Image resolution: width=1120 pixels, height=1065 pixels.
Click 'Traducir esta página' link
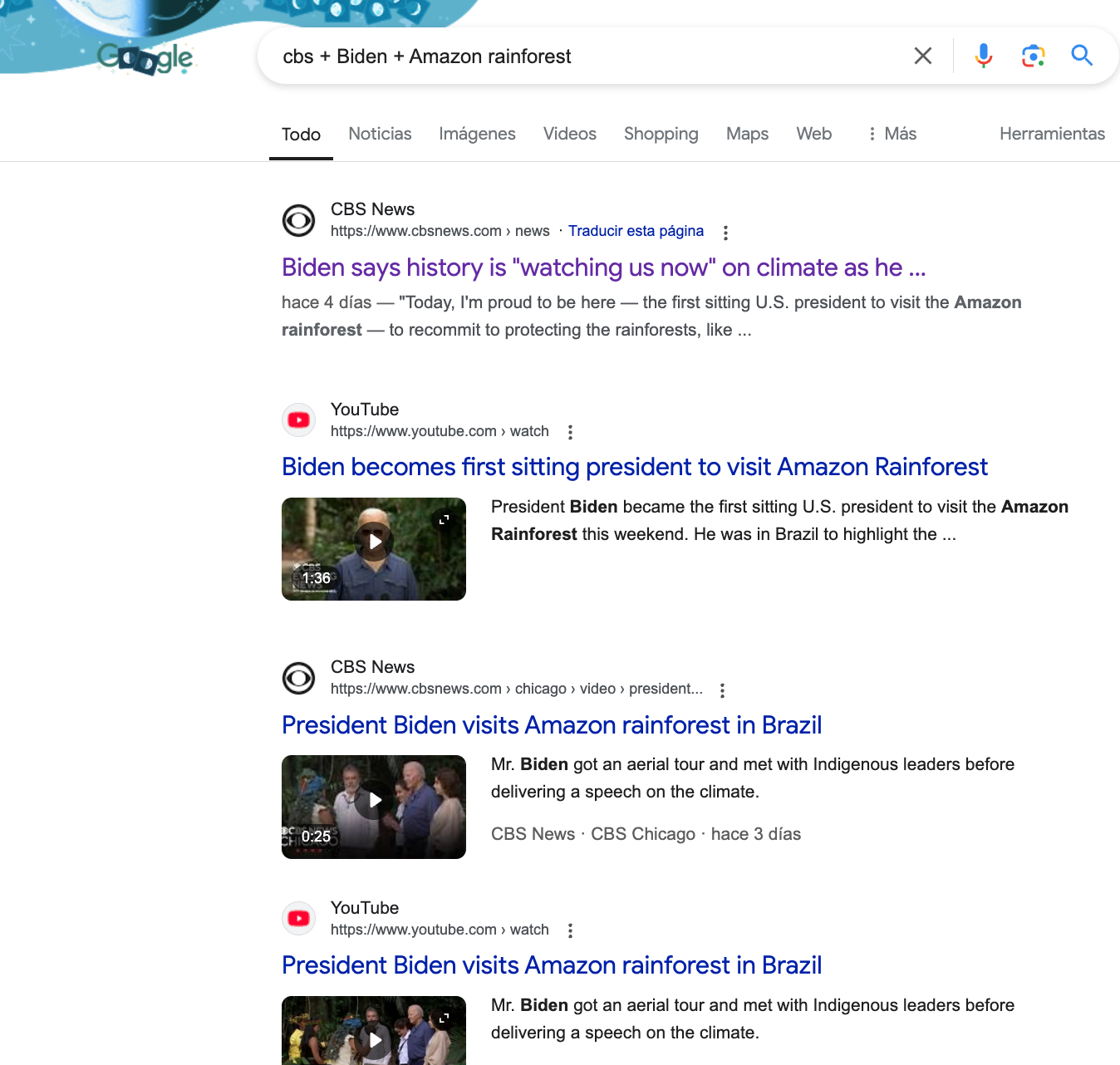pyautogui.click(x=636, y=231)
